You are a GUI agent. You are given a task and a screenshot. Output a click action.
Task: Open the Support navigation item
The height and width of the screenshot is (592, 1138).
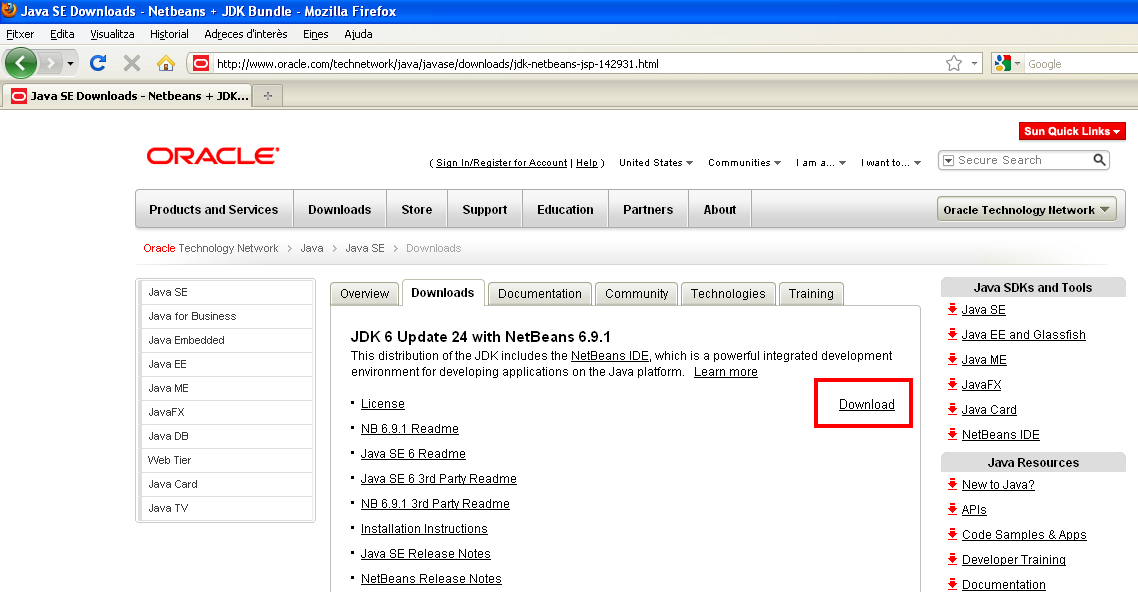click(x=485, y=210)
